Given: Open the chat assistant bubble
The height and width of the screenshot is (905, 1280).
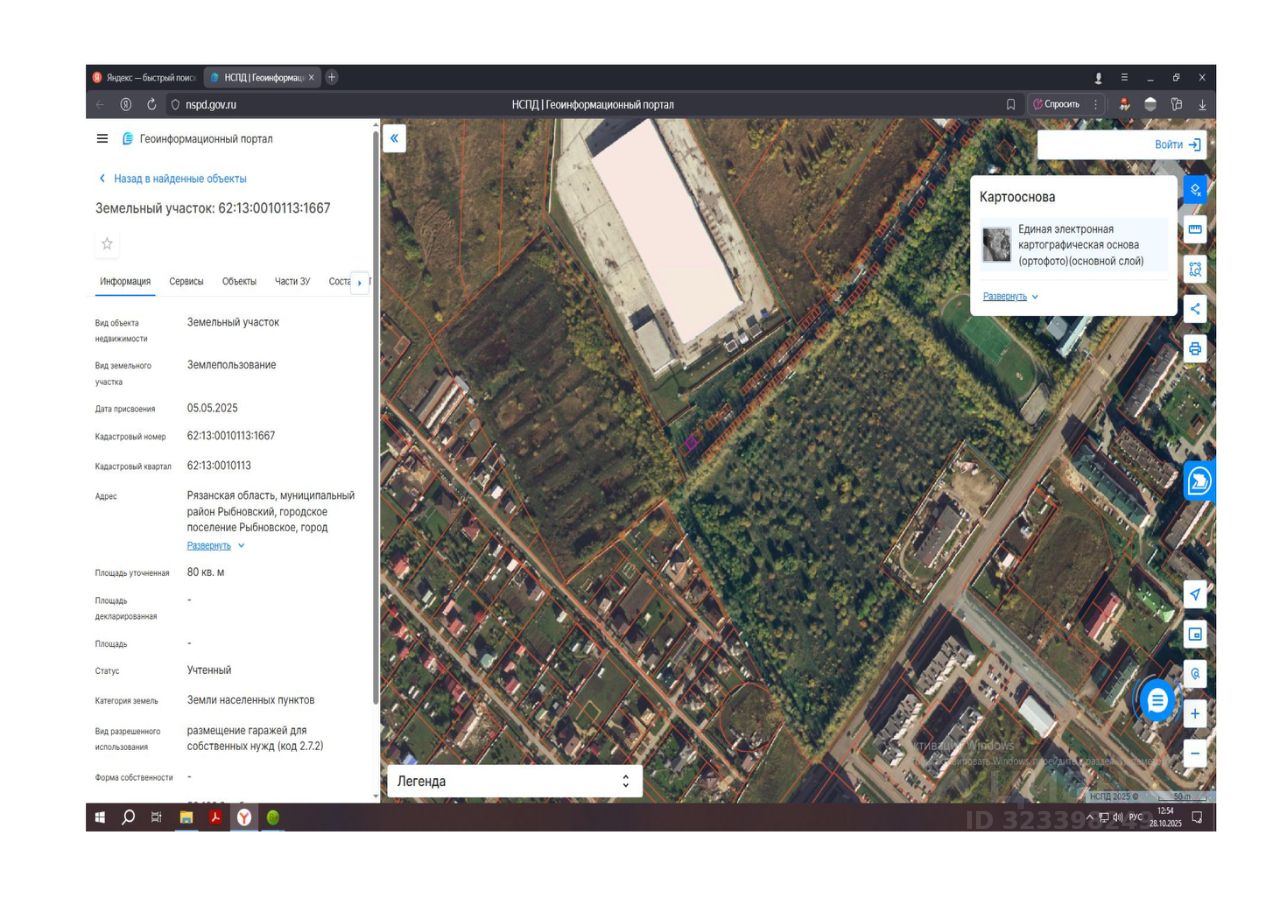Looking at the screenshot, I should coord(1157,700).
